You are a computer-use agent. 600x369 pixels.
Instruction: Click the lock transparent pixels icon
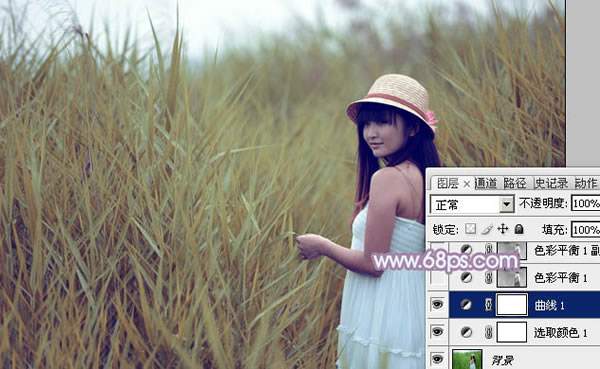[x=470, y=229]
